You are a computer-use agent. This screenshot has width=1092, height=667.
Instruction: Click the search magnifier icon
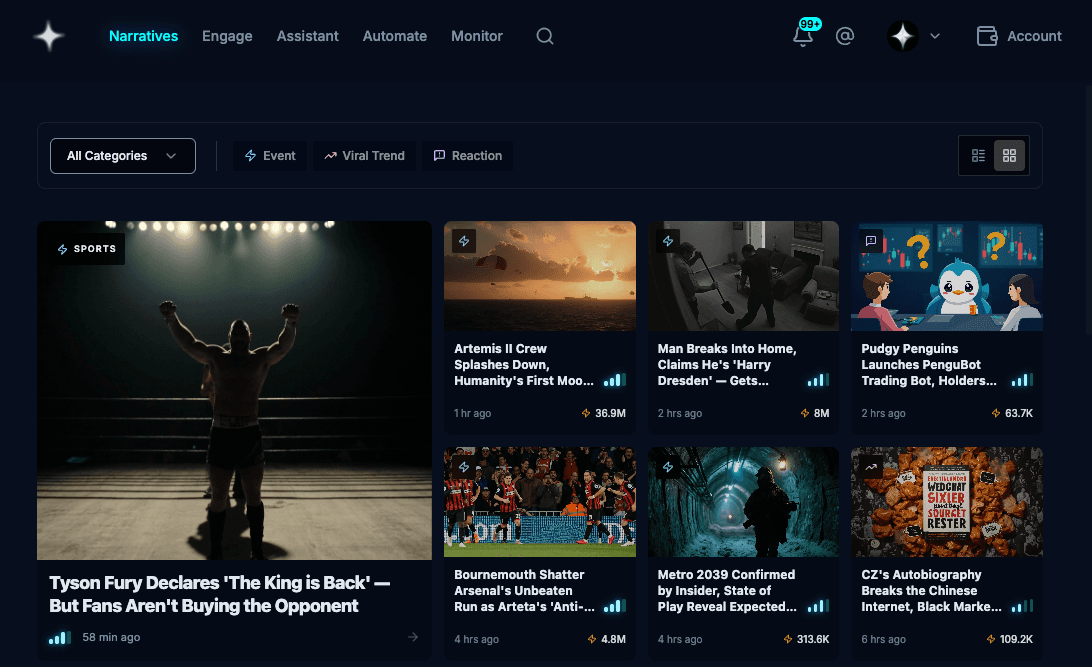544,36
